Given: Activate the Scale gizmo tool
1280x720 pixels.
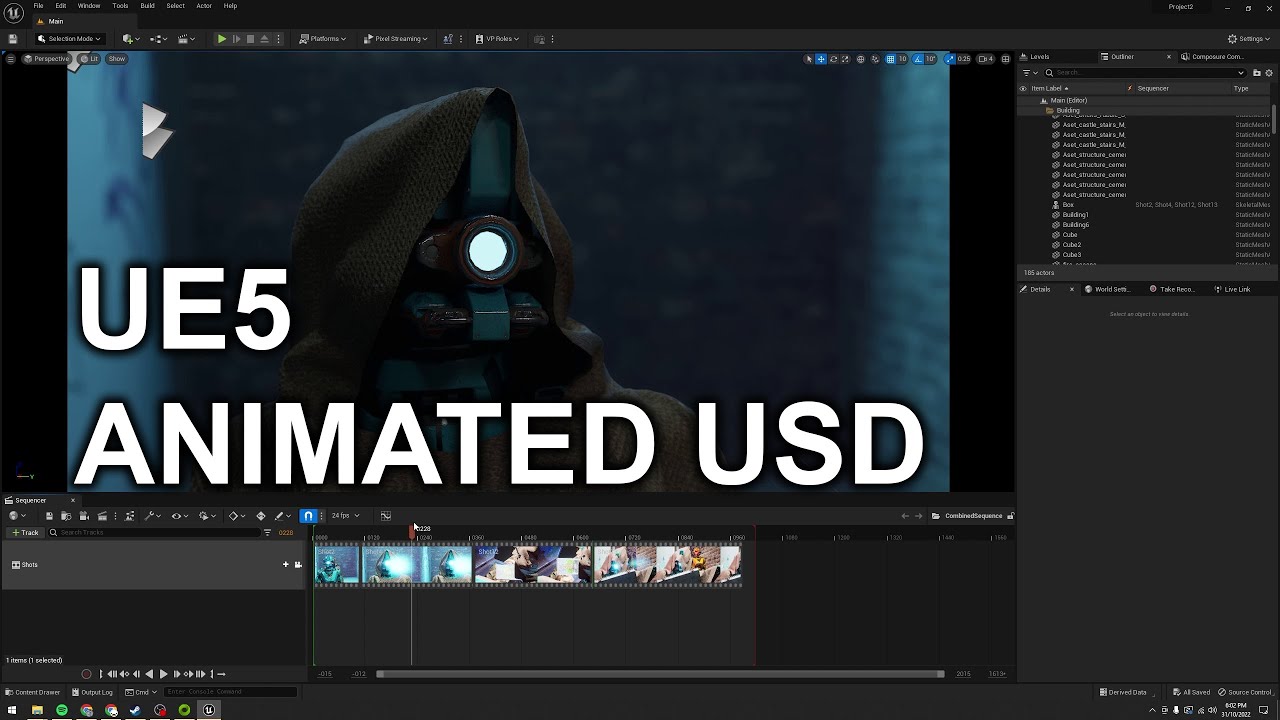Looking at the screenshot, I should [845, 59].
